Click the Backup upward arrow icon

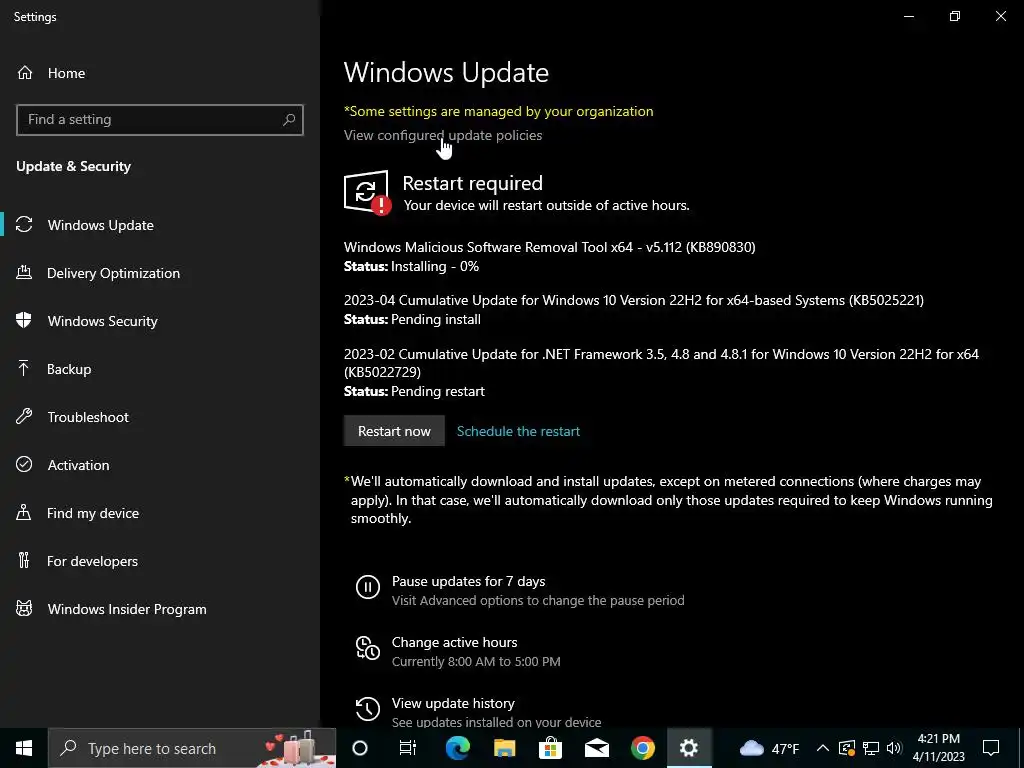[x=24, y=369]
